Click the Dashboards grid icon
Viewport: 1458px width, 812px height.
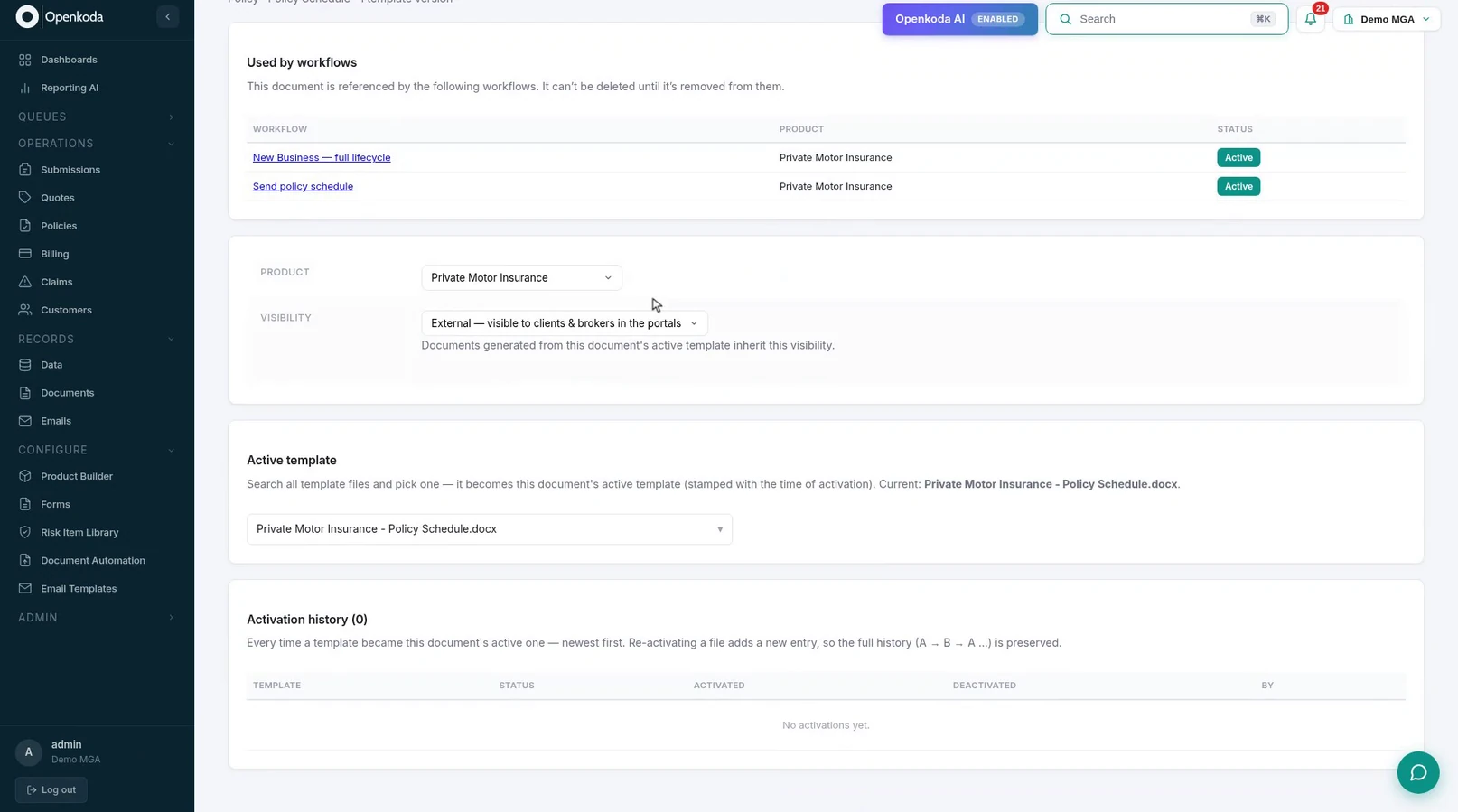pyautogui.click(x=25, y=60)
